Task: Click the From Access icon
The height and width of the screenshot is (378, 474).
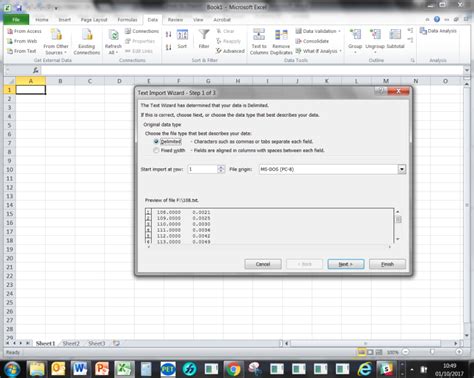Action: (24, 31)
